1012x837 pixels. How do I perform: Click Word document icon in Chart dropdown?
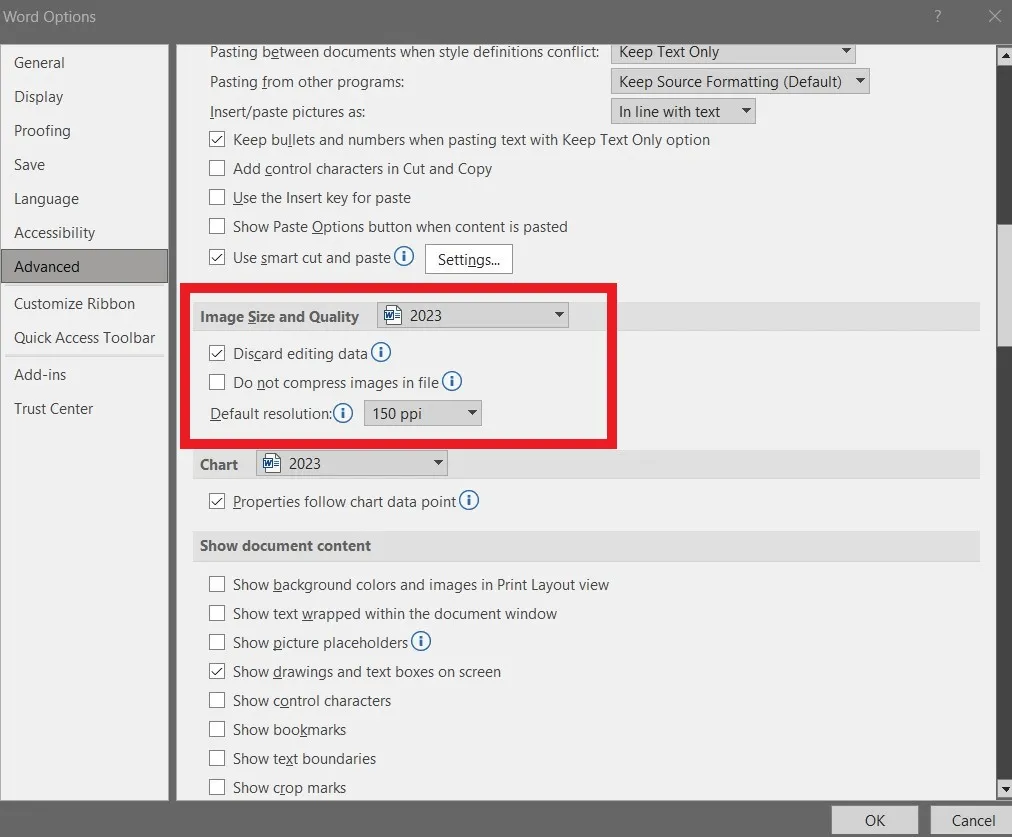point(272,463)
